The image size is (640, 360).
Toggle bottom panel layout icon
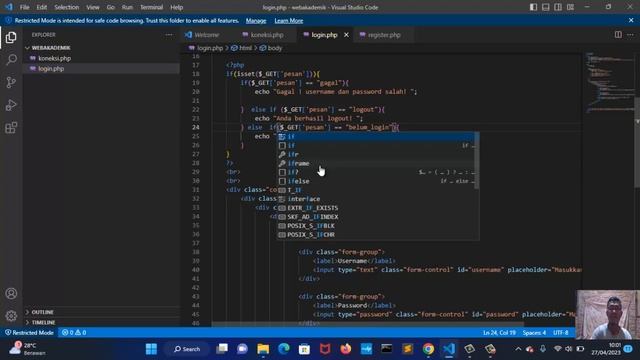(x=546, y=7)
